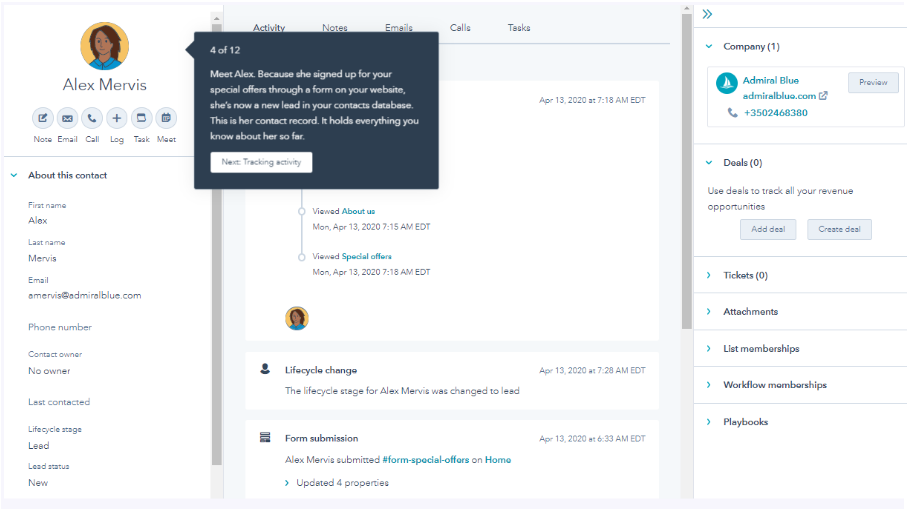
Task: Collapse the About this contact section
Action: coord(14,175)
